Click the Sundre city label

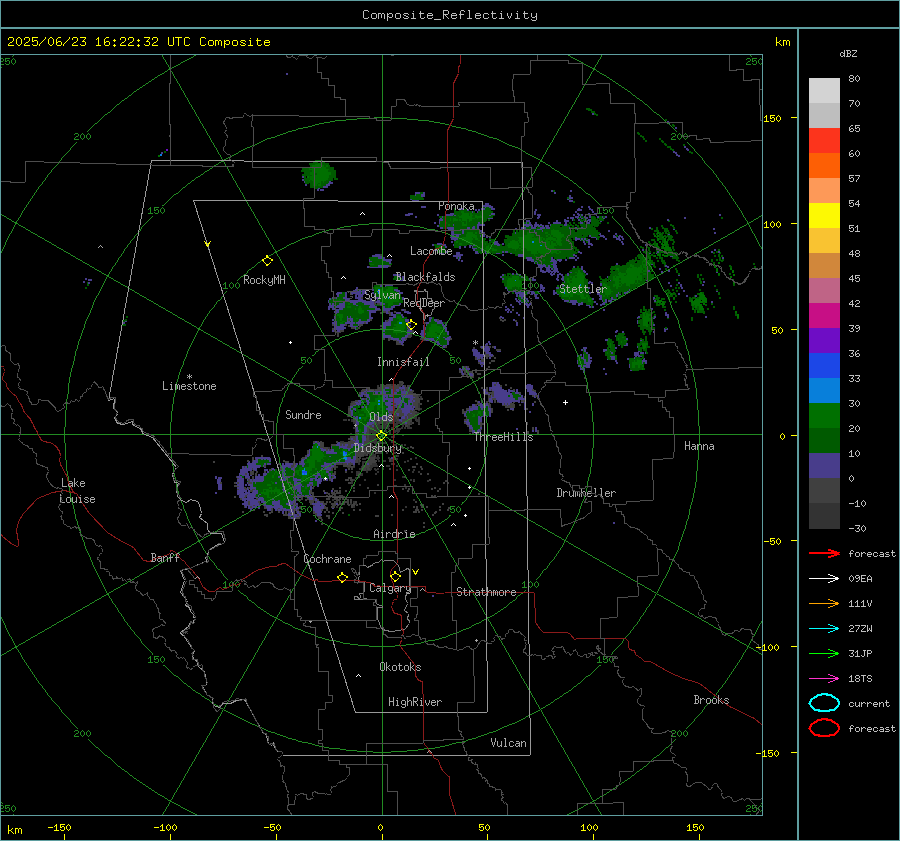(303, 415)
